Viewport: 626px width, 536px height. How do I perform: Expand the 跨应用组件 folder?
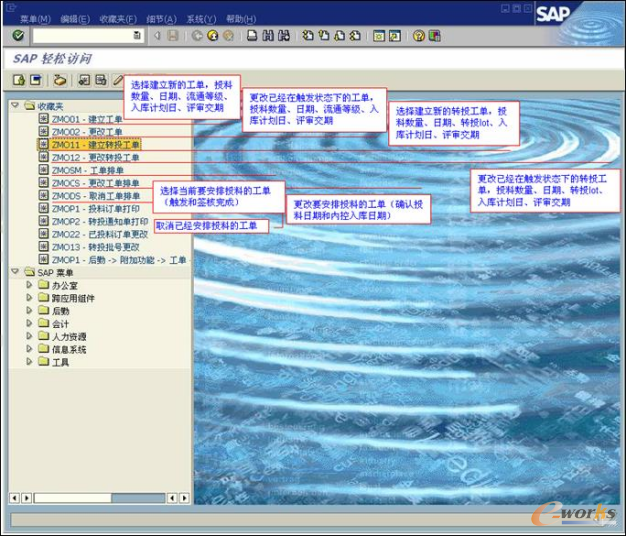coord(29,298)
